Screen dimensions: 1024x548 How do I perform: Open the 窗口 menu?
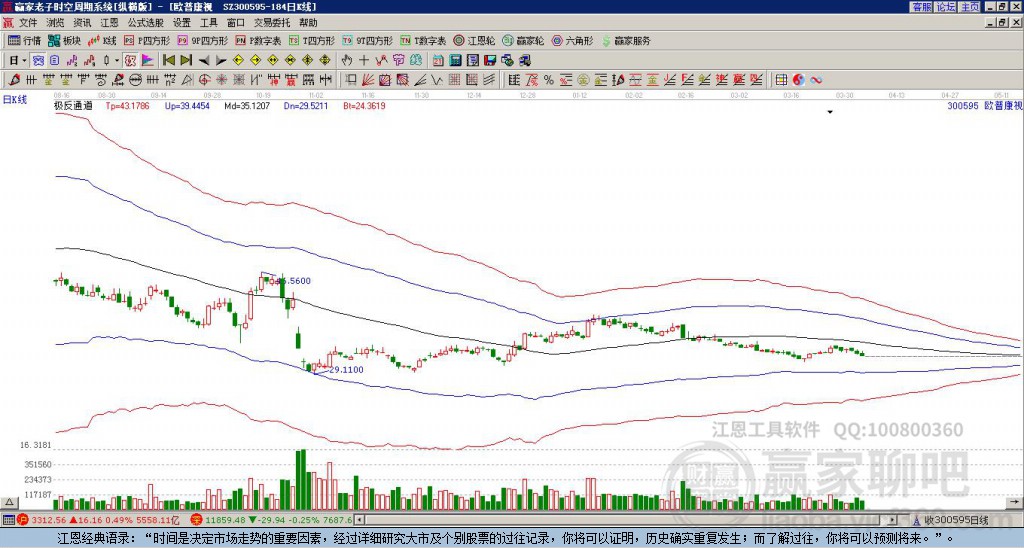click(x=236, y=23)
